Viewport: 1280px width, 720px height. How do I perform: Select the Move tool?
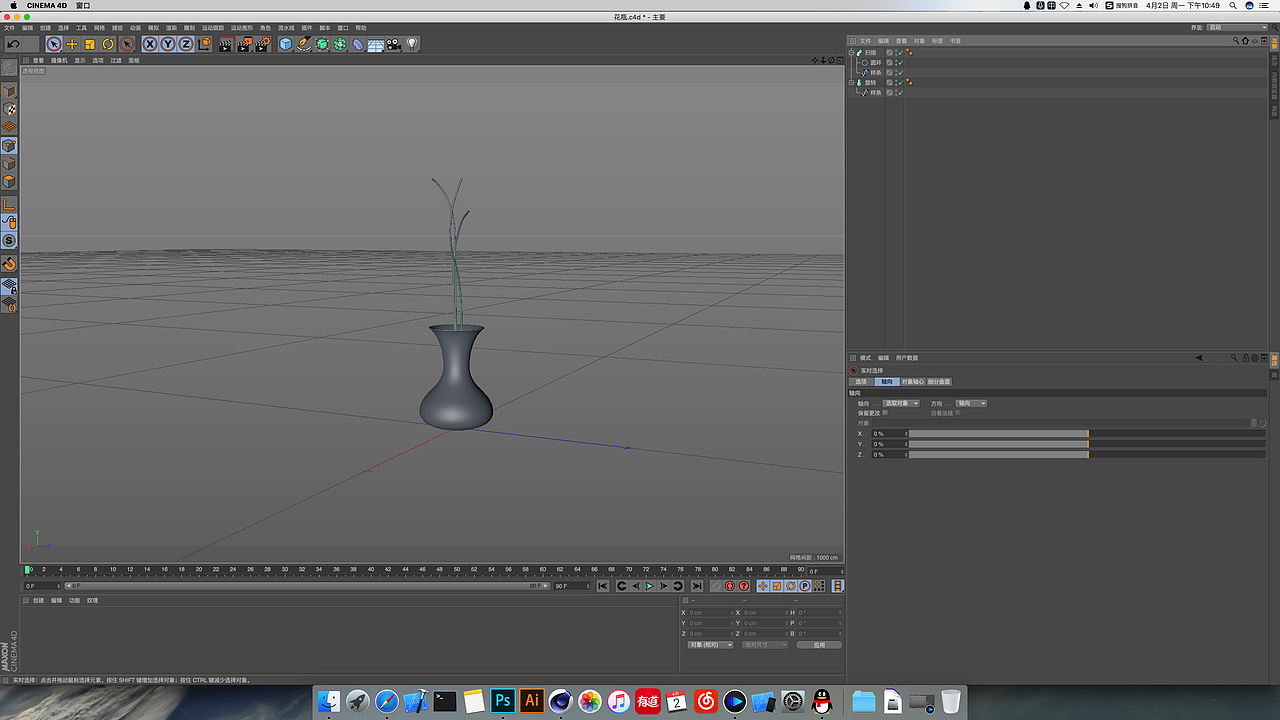pyautogui.click(x=72, y=44)
